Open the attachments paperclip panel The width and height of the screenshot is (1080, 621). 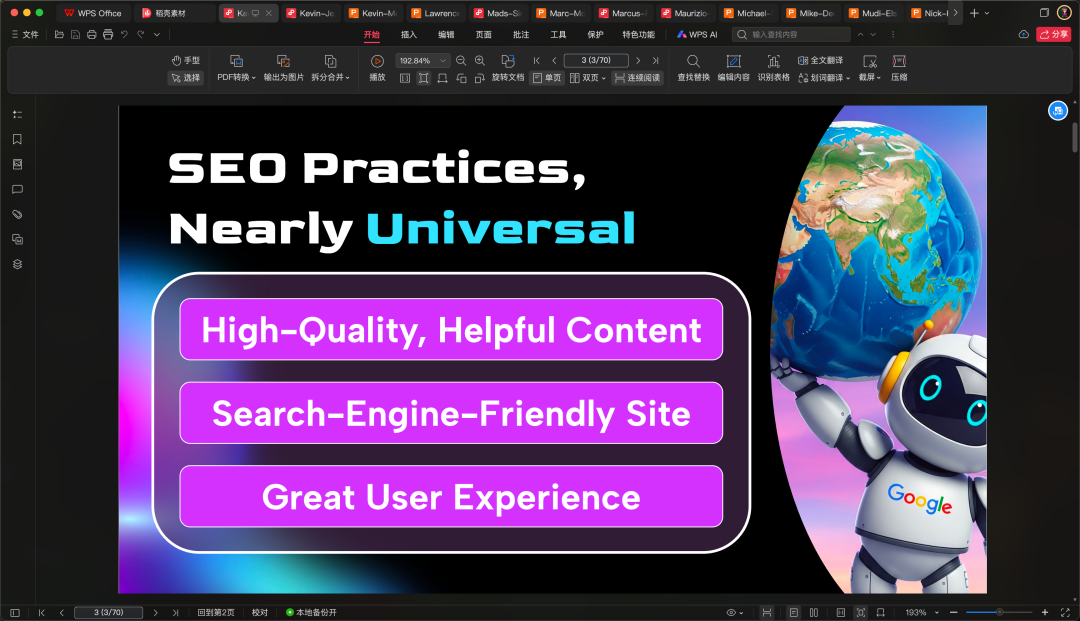(x=17, y=214)
